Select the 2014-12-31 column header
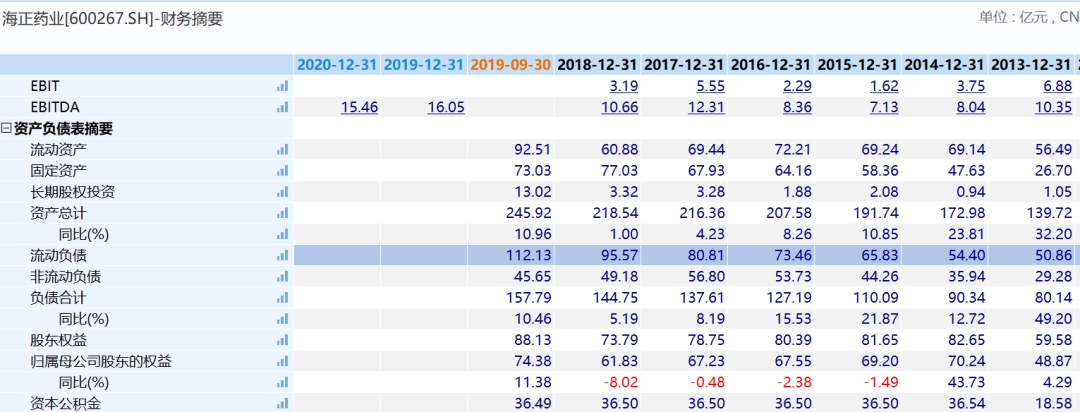 944,65
